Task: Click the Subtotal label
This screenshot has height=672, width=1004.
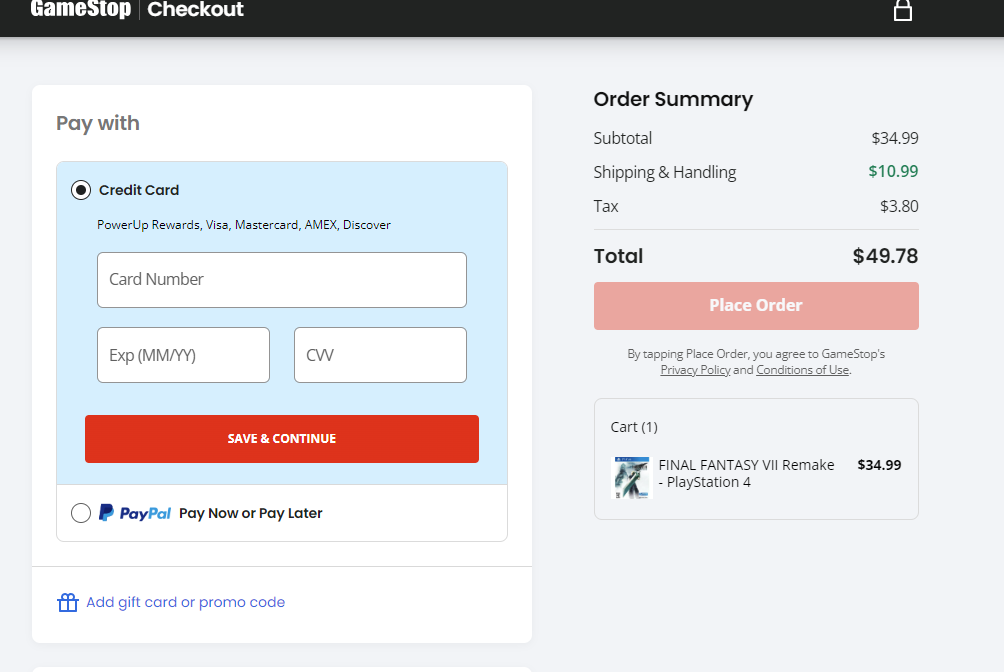Action: click(x=622, y=138)
